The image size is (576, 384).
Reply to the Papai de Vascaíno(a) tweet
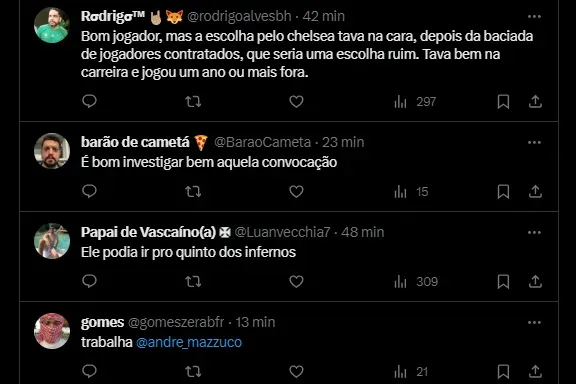89,281
